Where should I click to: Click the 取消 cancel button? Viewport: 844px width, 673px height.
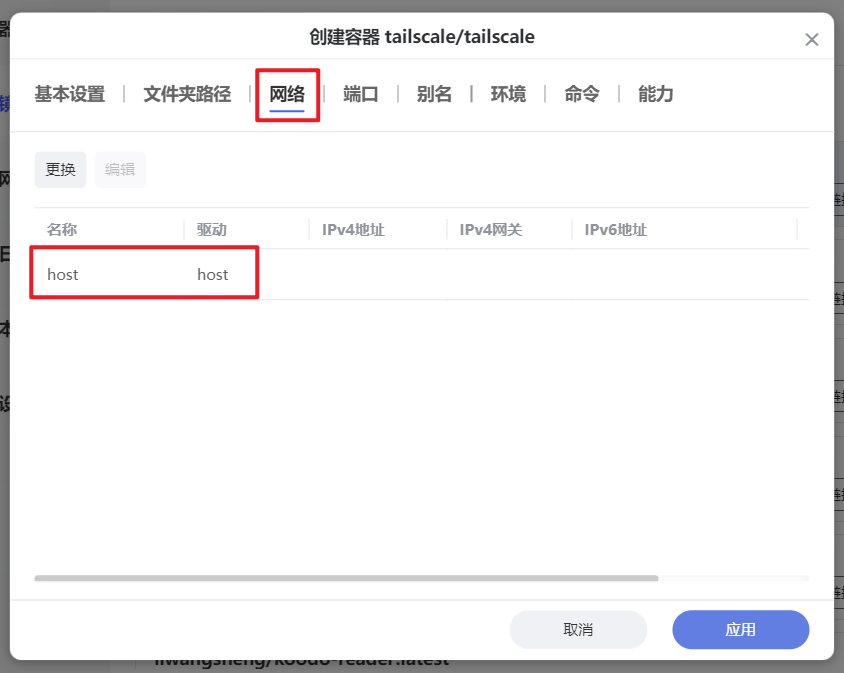coord(578,629)
